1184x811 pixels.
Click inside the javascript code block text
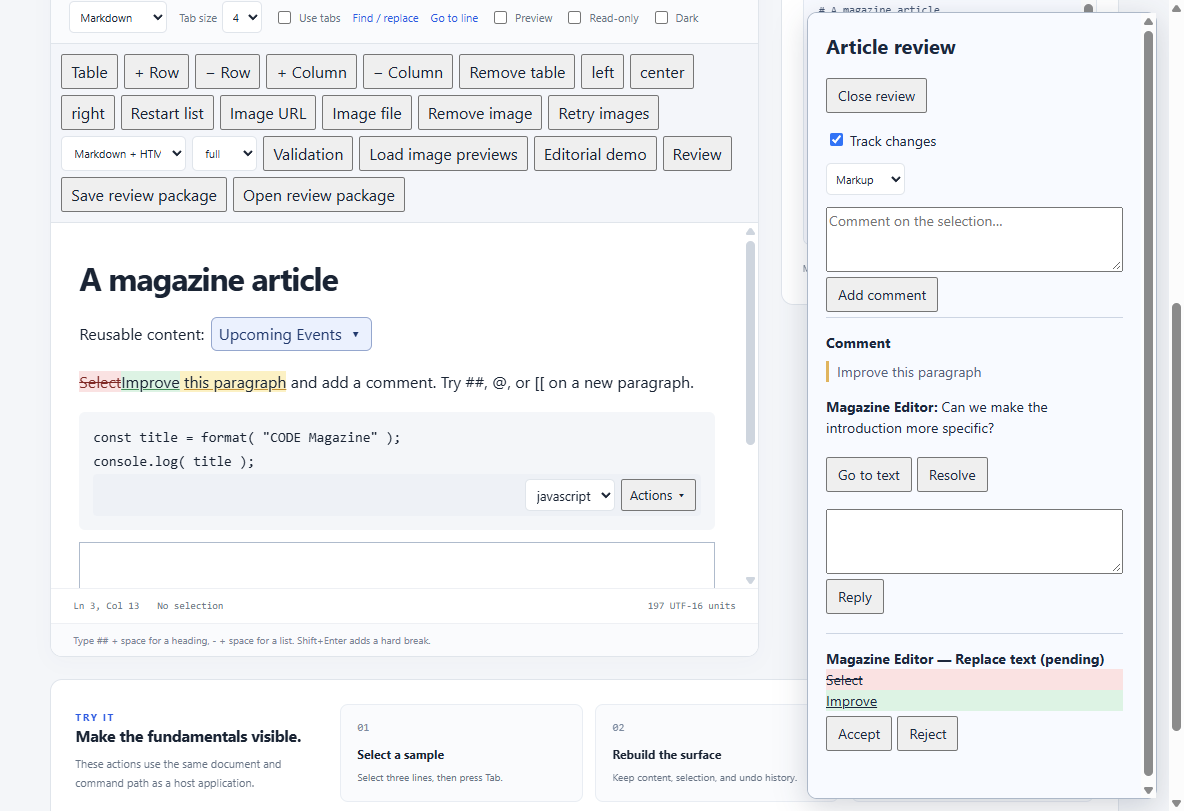[x=247, y=449]
